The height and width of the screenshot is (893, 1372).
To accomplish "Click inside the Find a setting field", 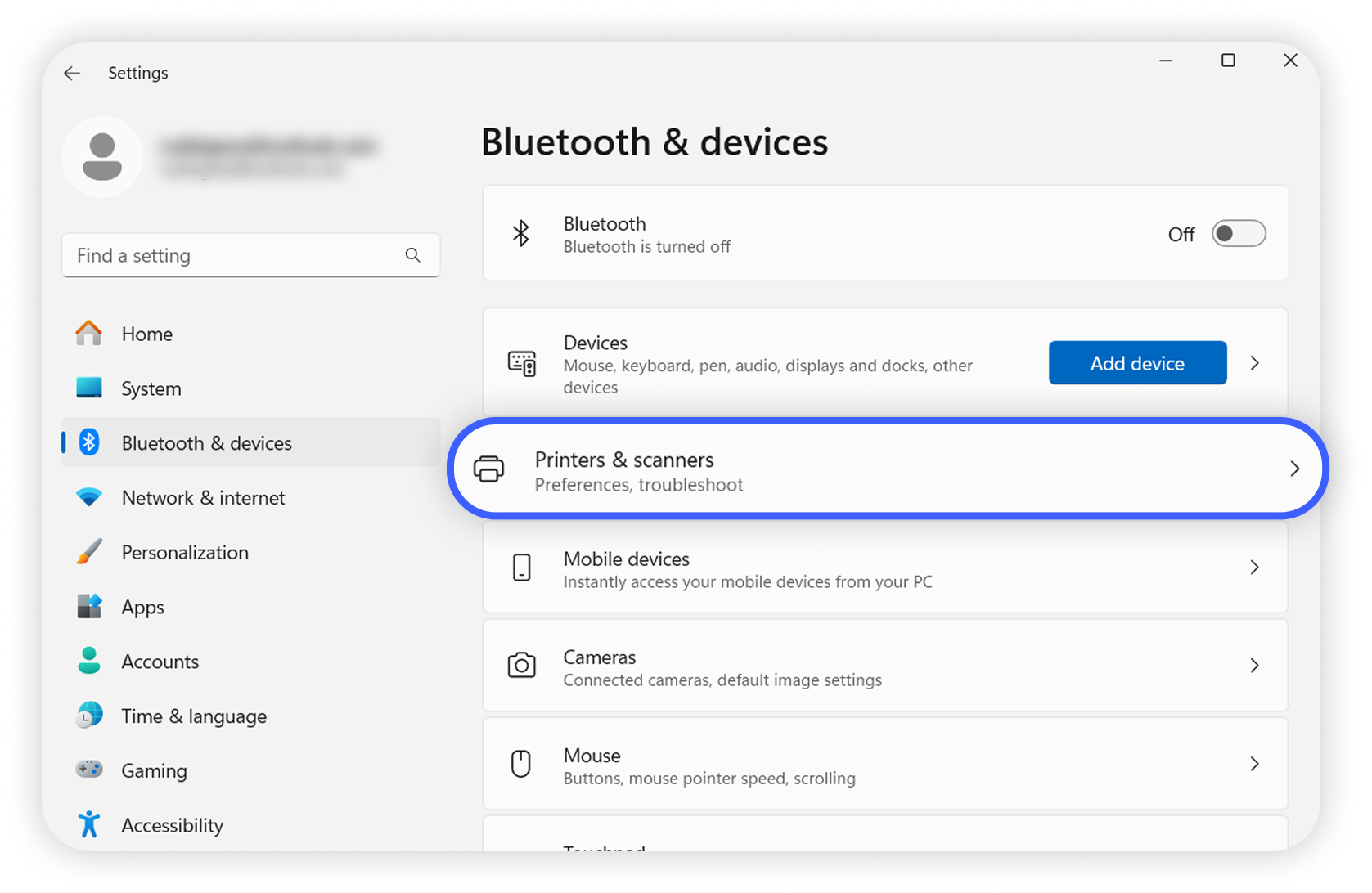I will pyautogui.click(x=229, y=254).
